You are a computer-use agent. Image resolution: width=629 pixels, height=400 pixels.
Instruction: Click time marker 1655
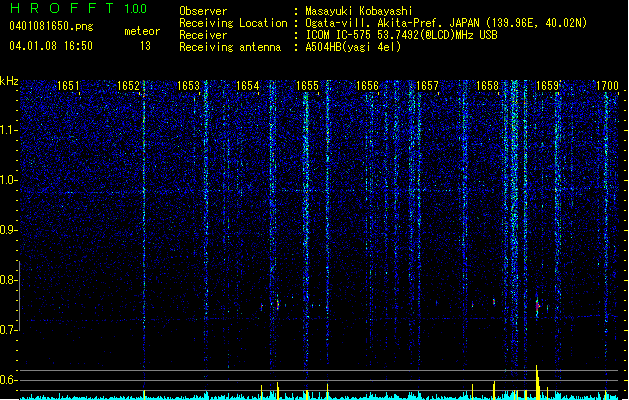[x=307, y=85]
